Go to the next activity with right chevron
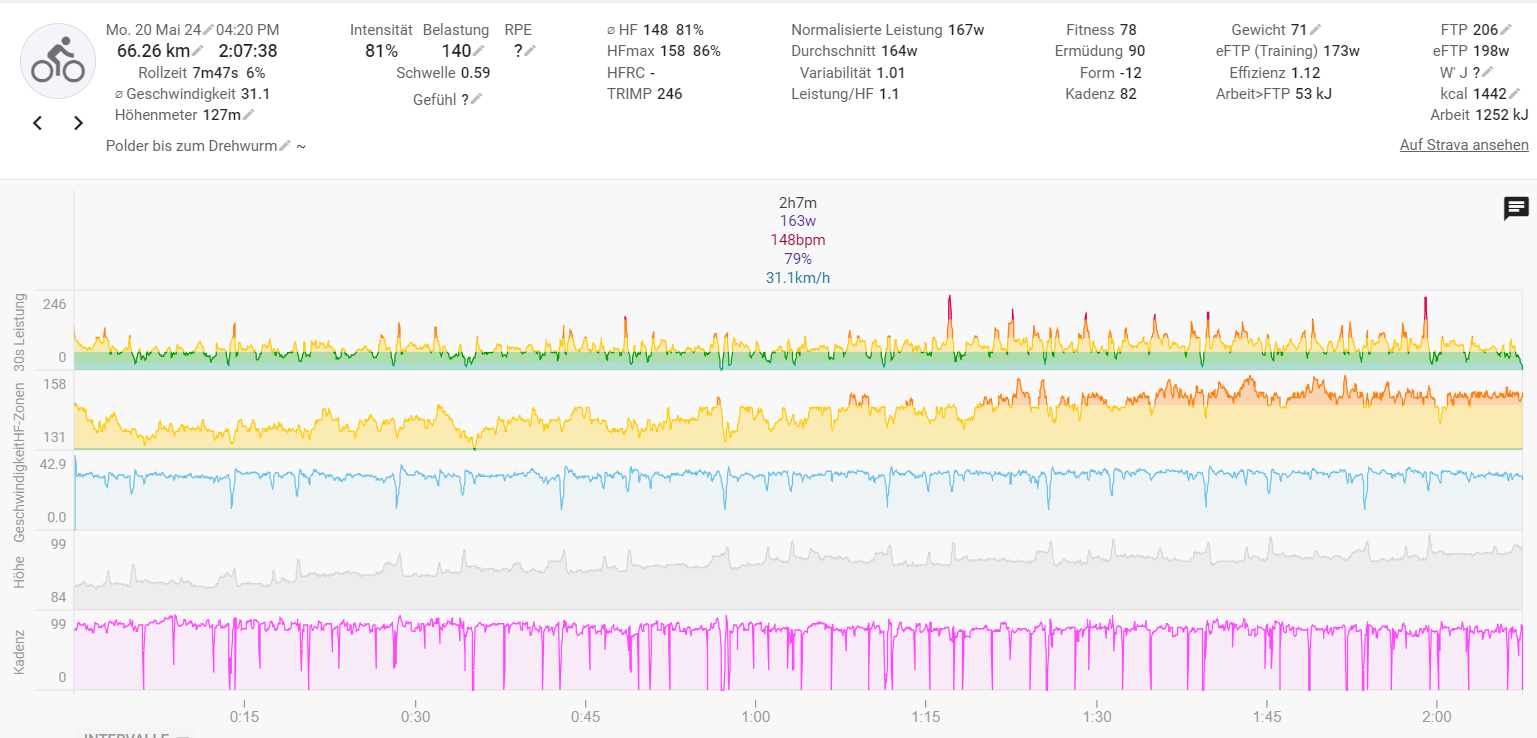 click(78, 123)
